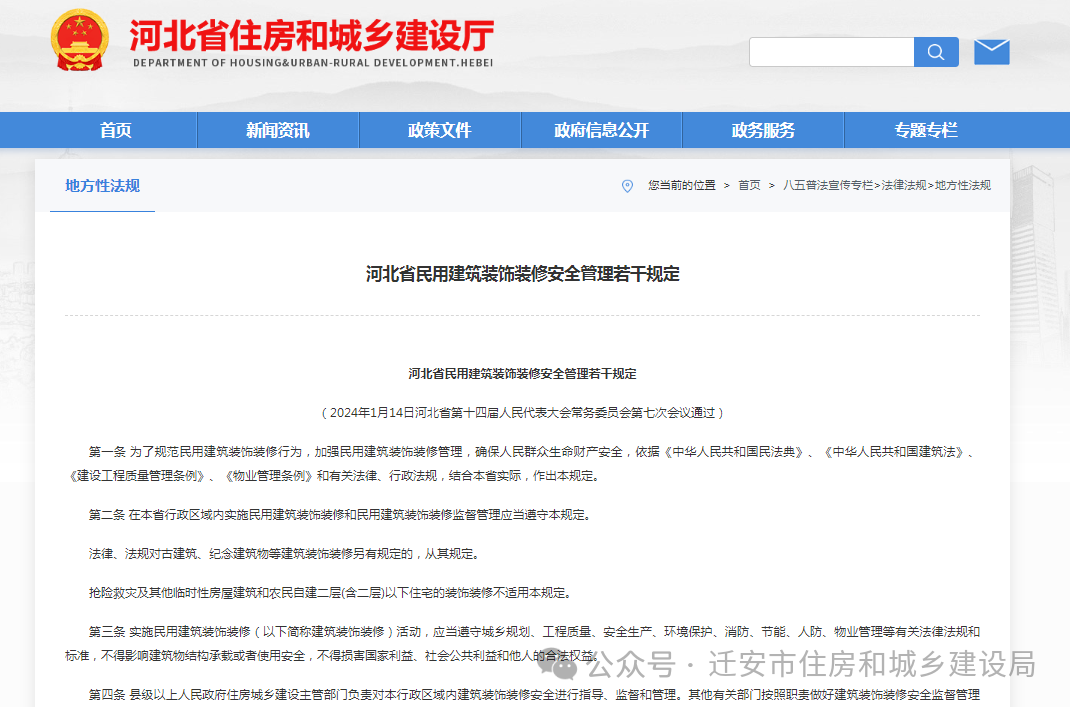Screen dimensions: 1070x707
Task: Click the 法律法规 breadcrumb link
Action: [903, 186]
